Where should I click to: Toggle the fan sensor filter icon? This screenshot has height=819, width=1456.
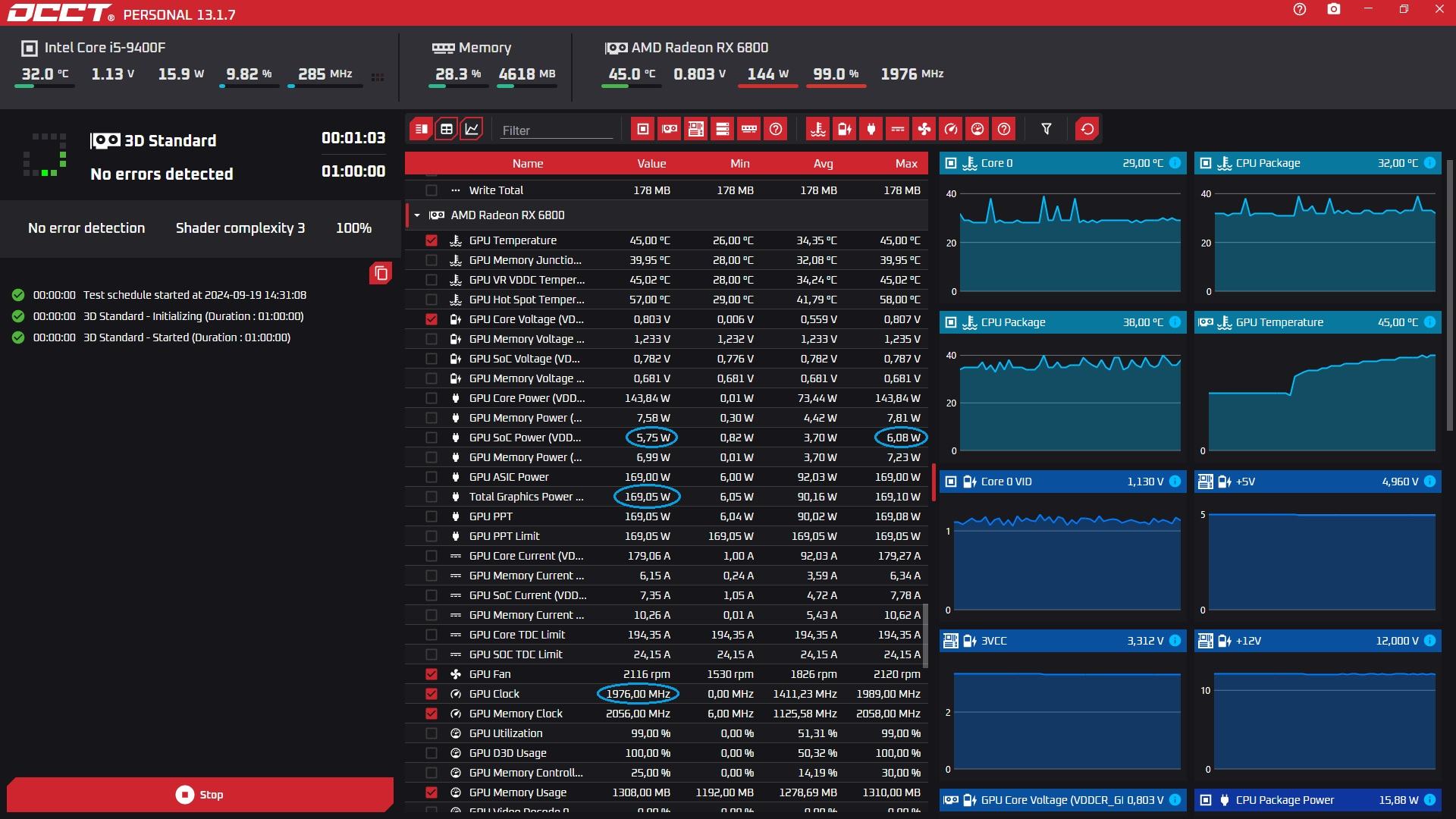pyautogui.click(x=924, y=129)
